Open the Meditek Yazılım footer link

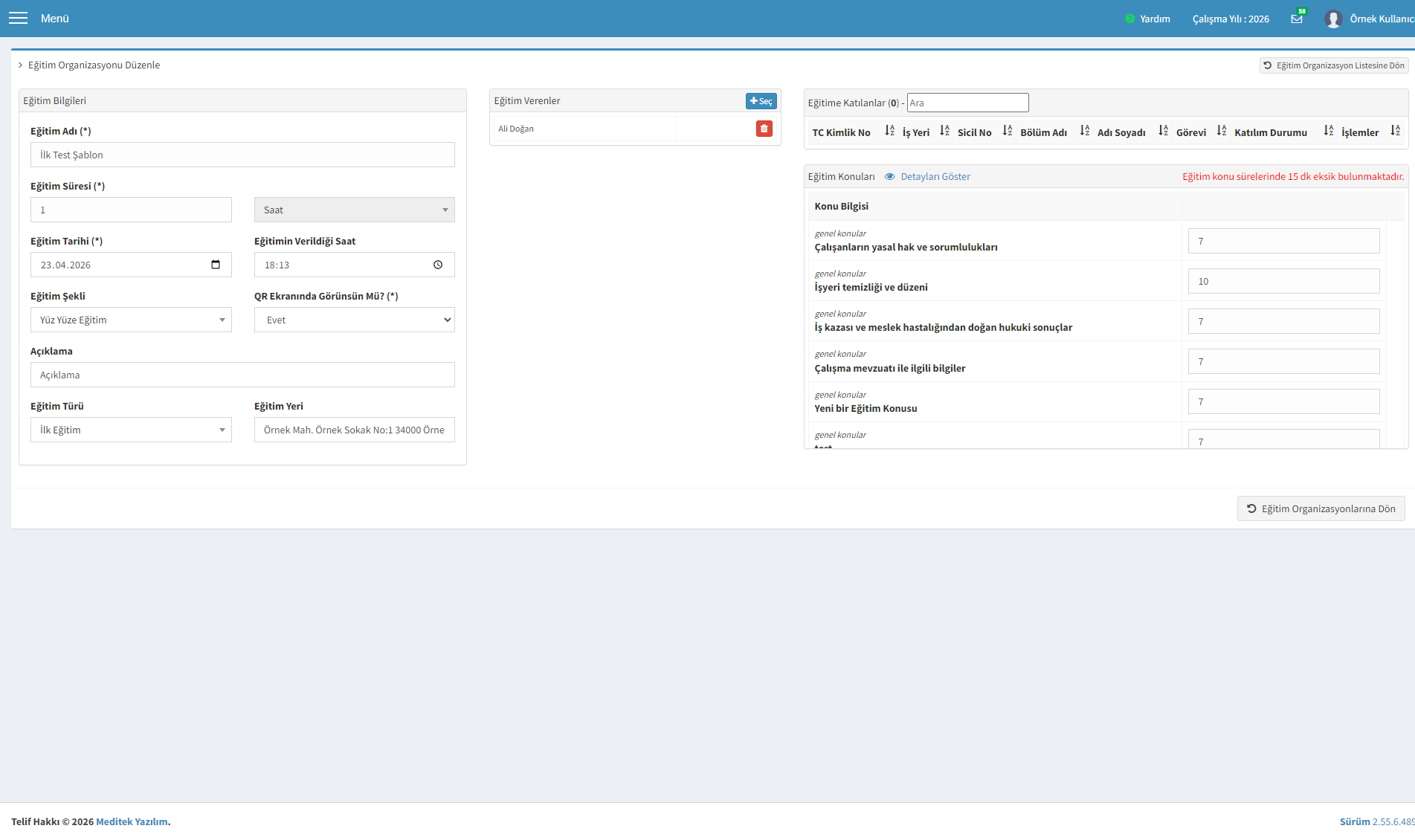click(x=132, y=821)
